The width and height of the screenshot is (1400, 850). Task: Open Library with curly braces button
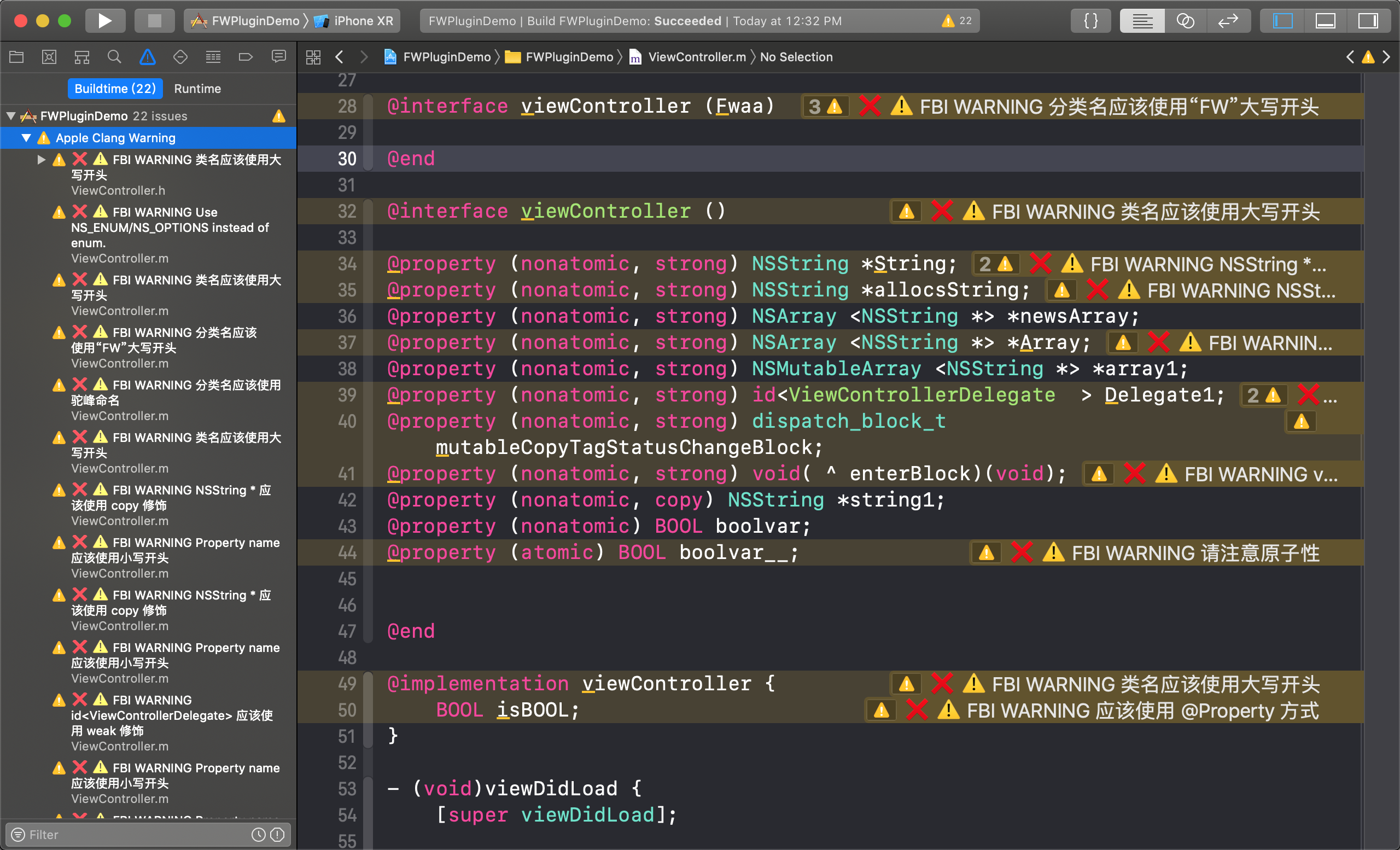click(1090, 21)
